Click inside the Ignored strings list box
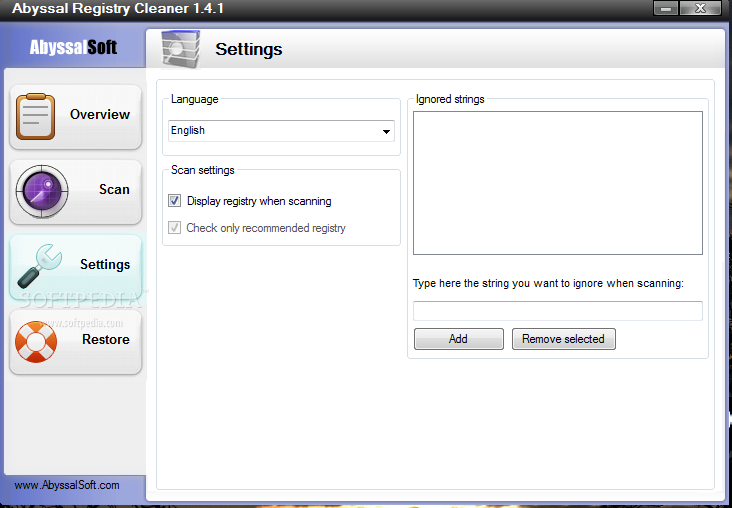The width and height of the screenshot is (732, 508). pos(557,183)
